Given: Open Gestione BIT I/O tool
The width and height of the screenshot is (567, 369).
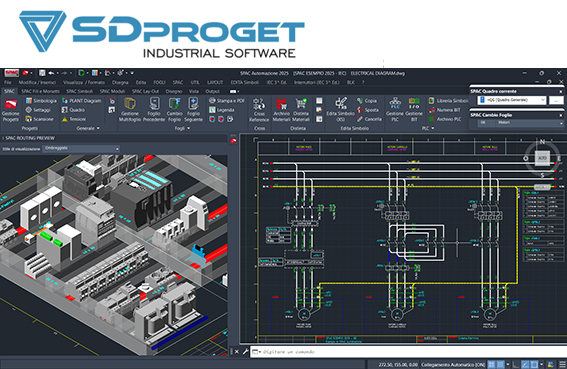Looking at the screenshot, I should click(x=414, y=110).
